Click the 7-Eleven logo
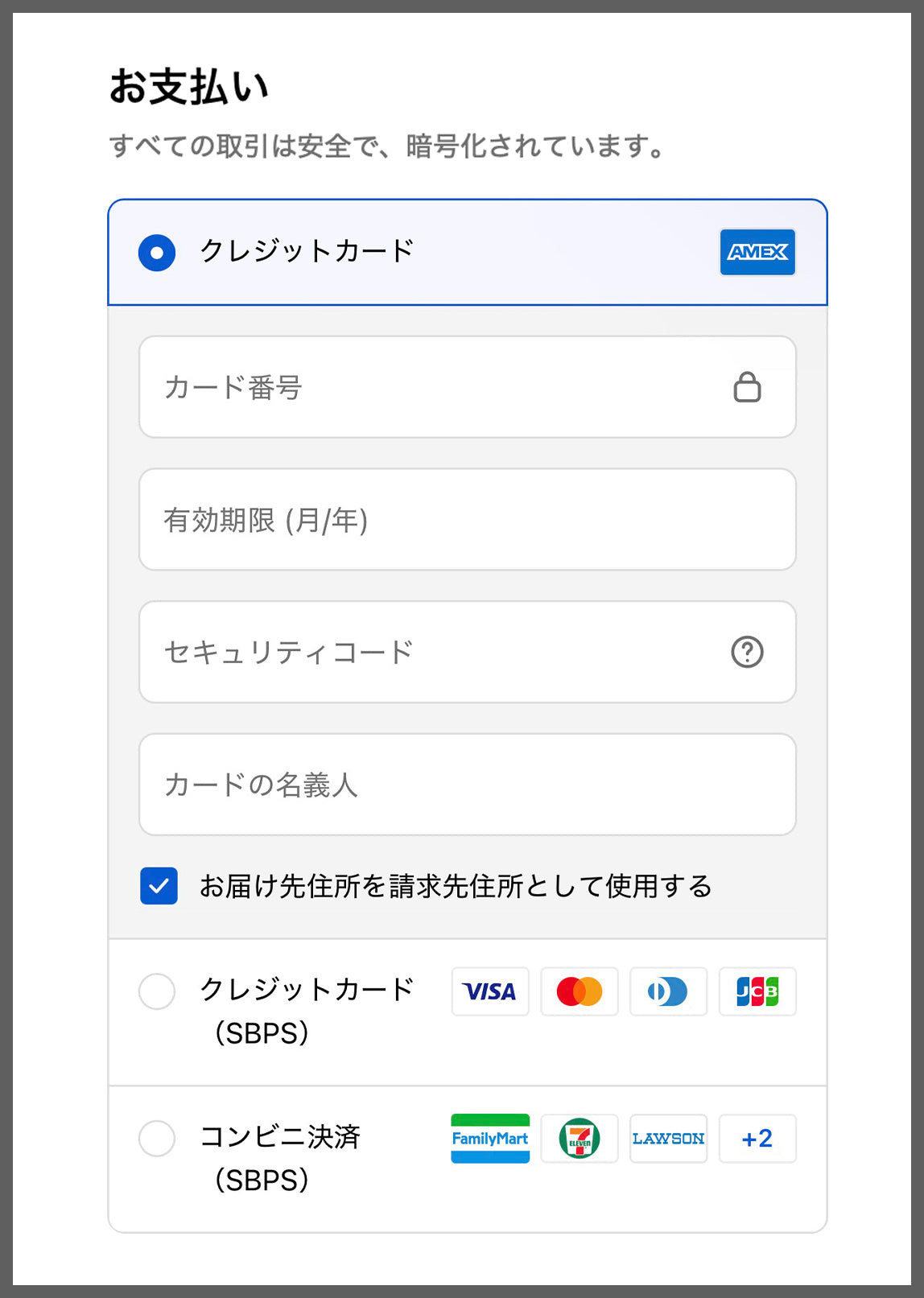 (580, 1139)
